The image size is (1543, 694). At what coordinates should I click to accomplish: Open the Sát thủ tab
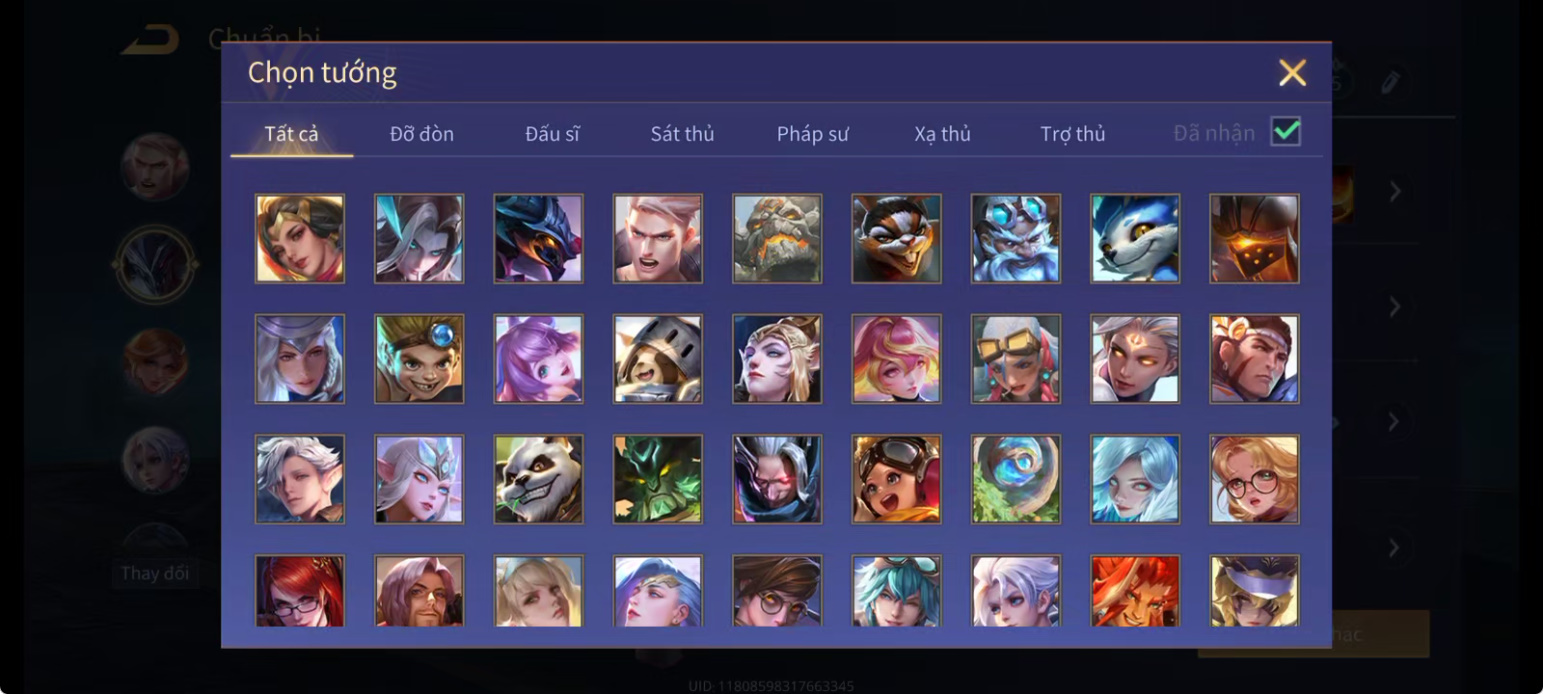(x=683, y=134)
